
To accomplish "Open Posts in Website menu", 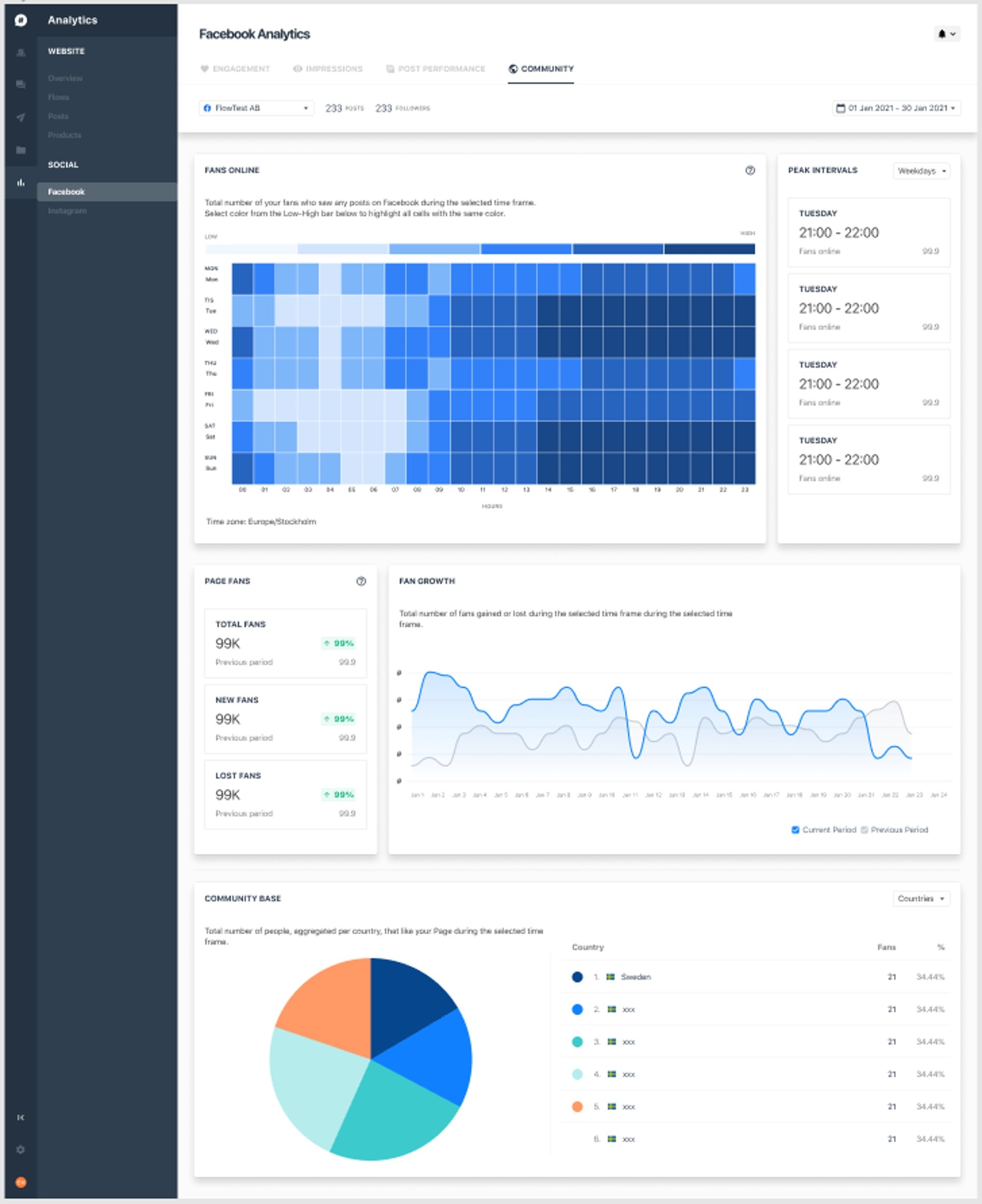I will 58,116.
